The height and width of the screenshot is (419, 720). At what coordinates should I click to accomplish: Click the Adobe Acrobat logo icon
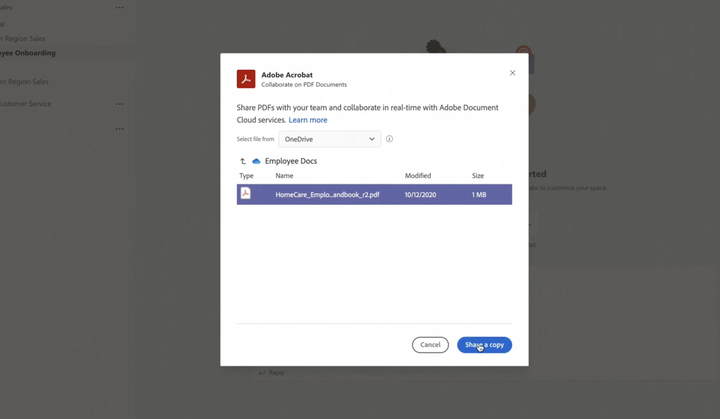point(246,79)
